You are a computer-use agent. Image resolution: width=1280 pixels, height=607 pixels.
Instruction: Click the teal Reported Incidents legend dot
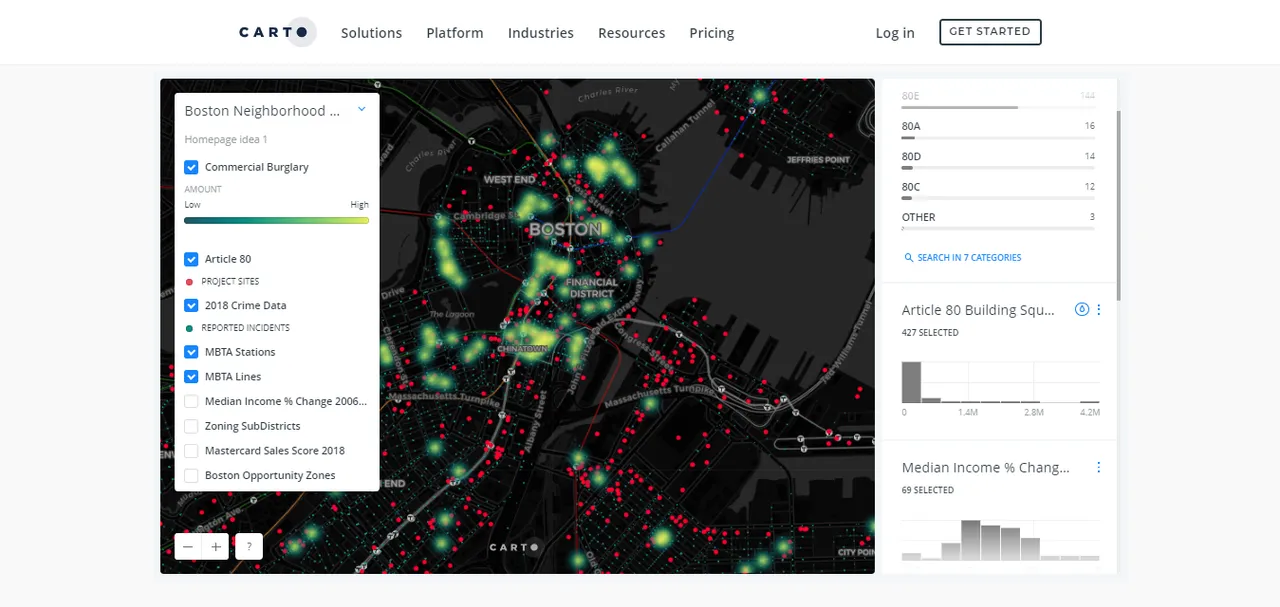(190, 328)
